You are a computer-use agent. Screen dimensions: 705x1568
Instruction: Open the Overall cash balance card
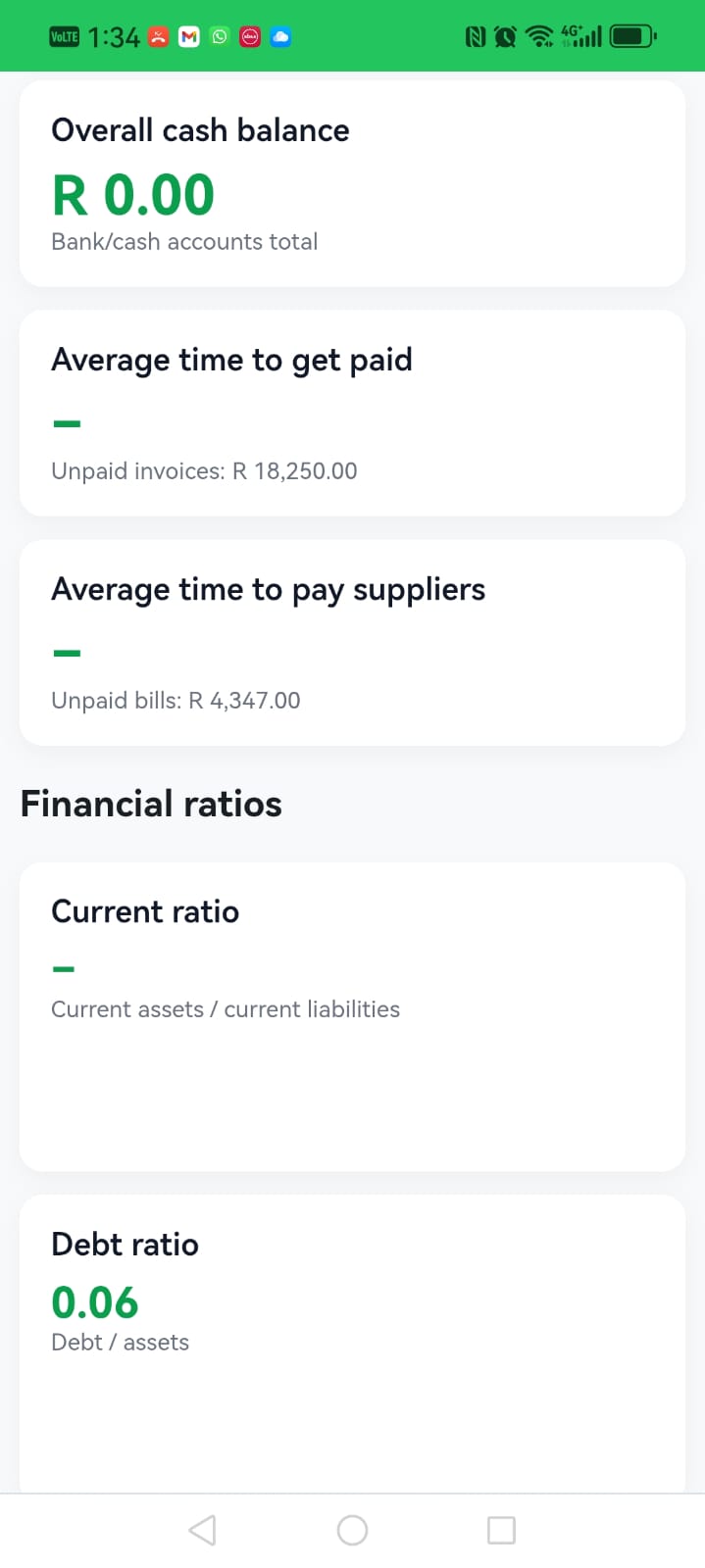(x=352, y=182)
